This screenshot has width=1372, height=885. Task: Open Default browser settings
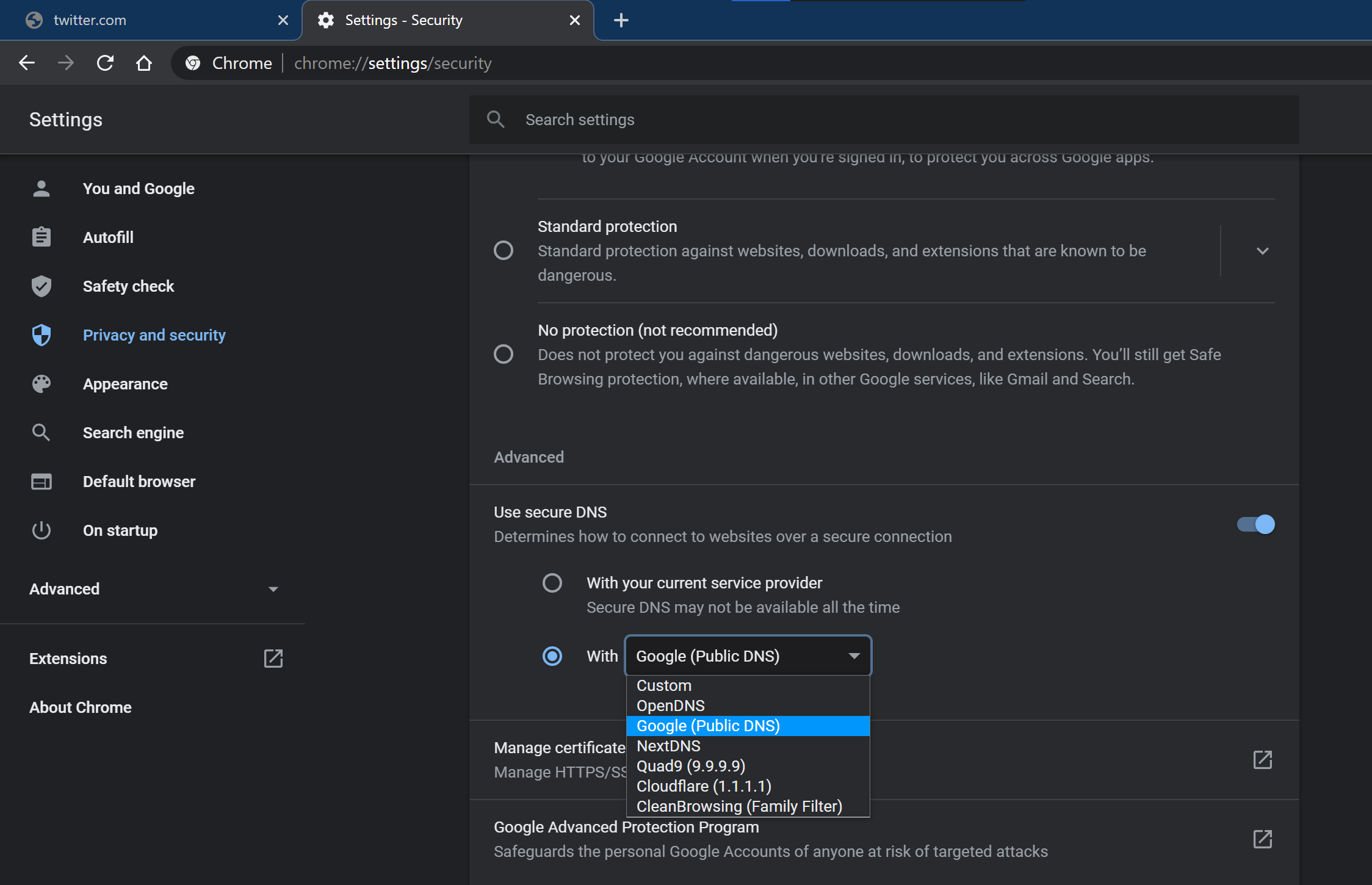coord(139,482)
